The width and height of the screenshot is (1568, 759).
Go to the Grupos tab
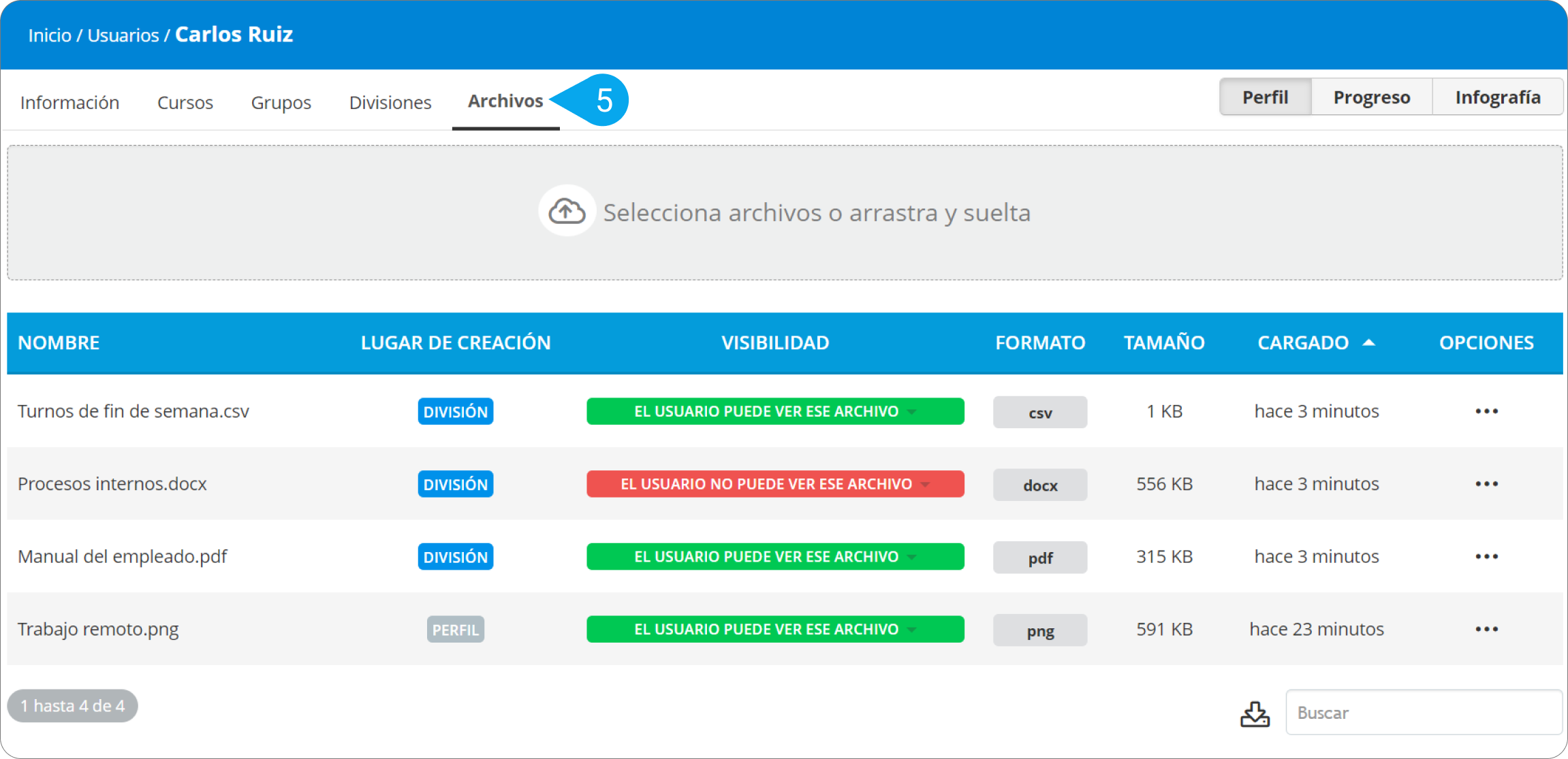click(281, 103)
